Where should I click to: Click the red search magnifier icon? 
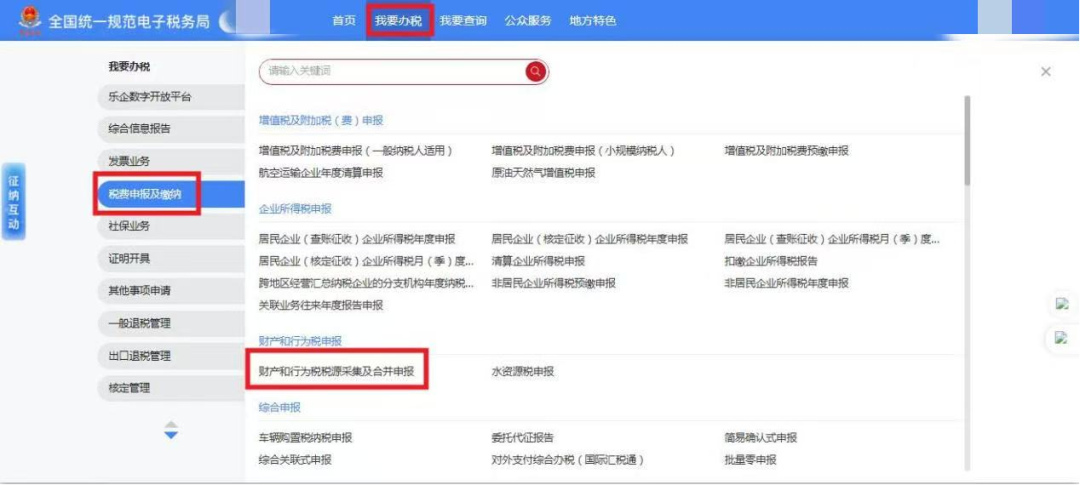tap(535, 71)
